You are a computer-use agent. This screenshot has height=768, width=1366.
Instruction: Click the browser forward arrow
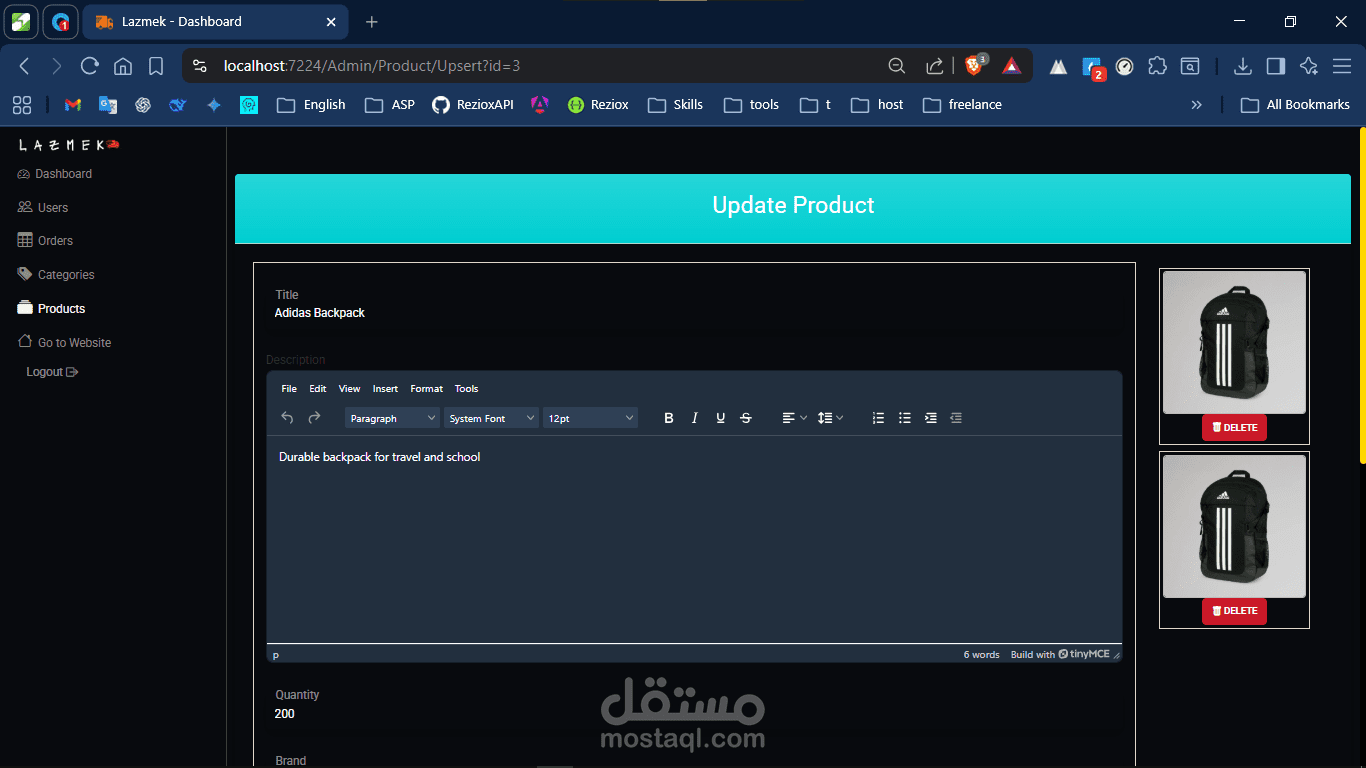tap(57, 66)
